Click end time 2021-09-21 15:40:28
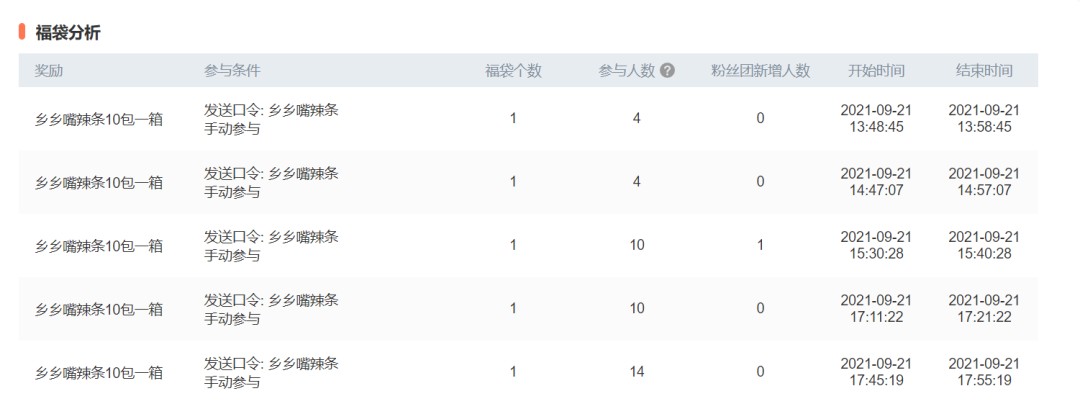This screenshot has height=409, width=1080. tap(984, 245)
